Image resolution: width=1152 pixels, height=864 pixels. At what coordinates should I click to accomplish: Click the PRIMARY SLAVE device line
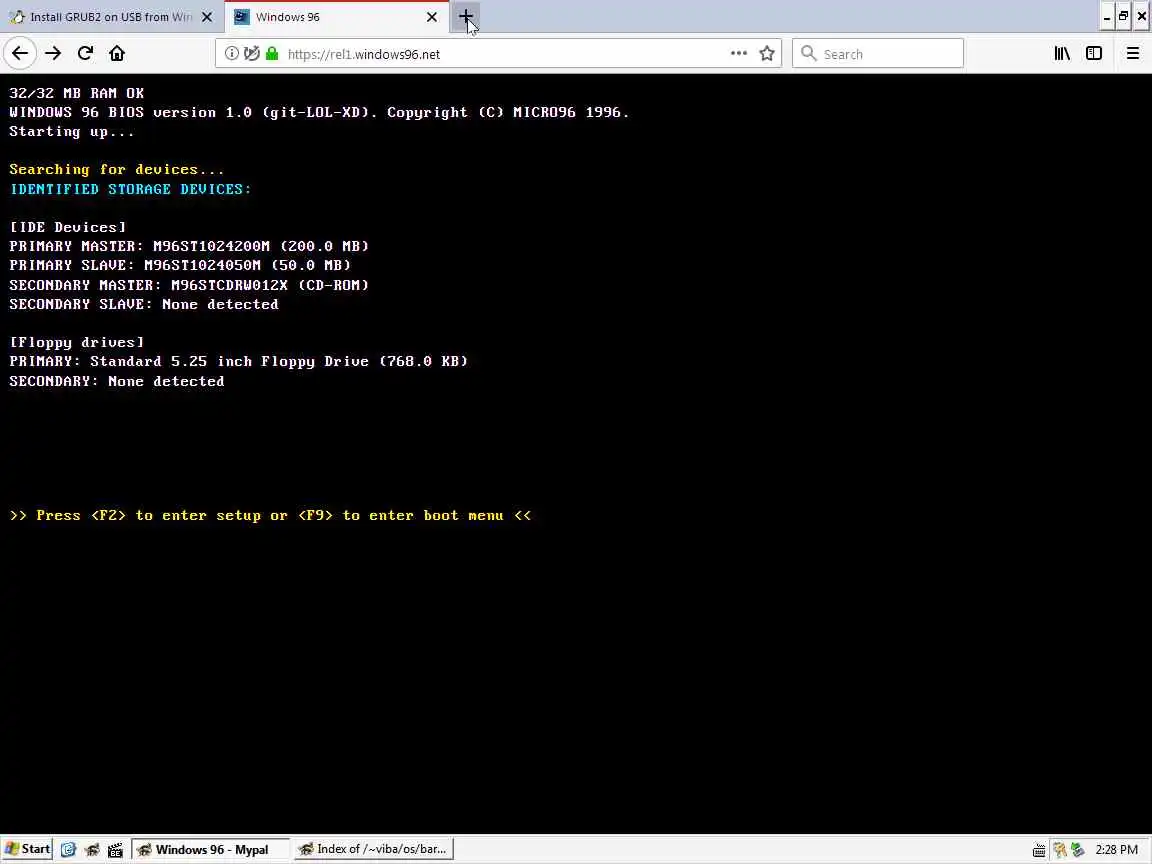(x=180, y=265)
